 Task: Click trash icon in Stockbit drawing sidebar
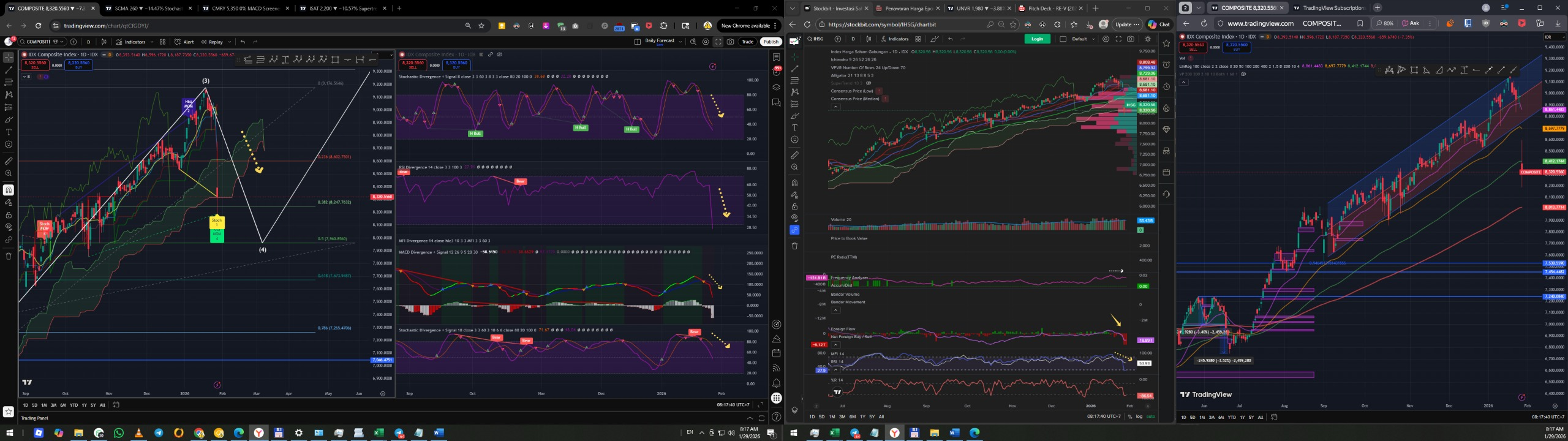[x=794, y=246]
